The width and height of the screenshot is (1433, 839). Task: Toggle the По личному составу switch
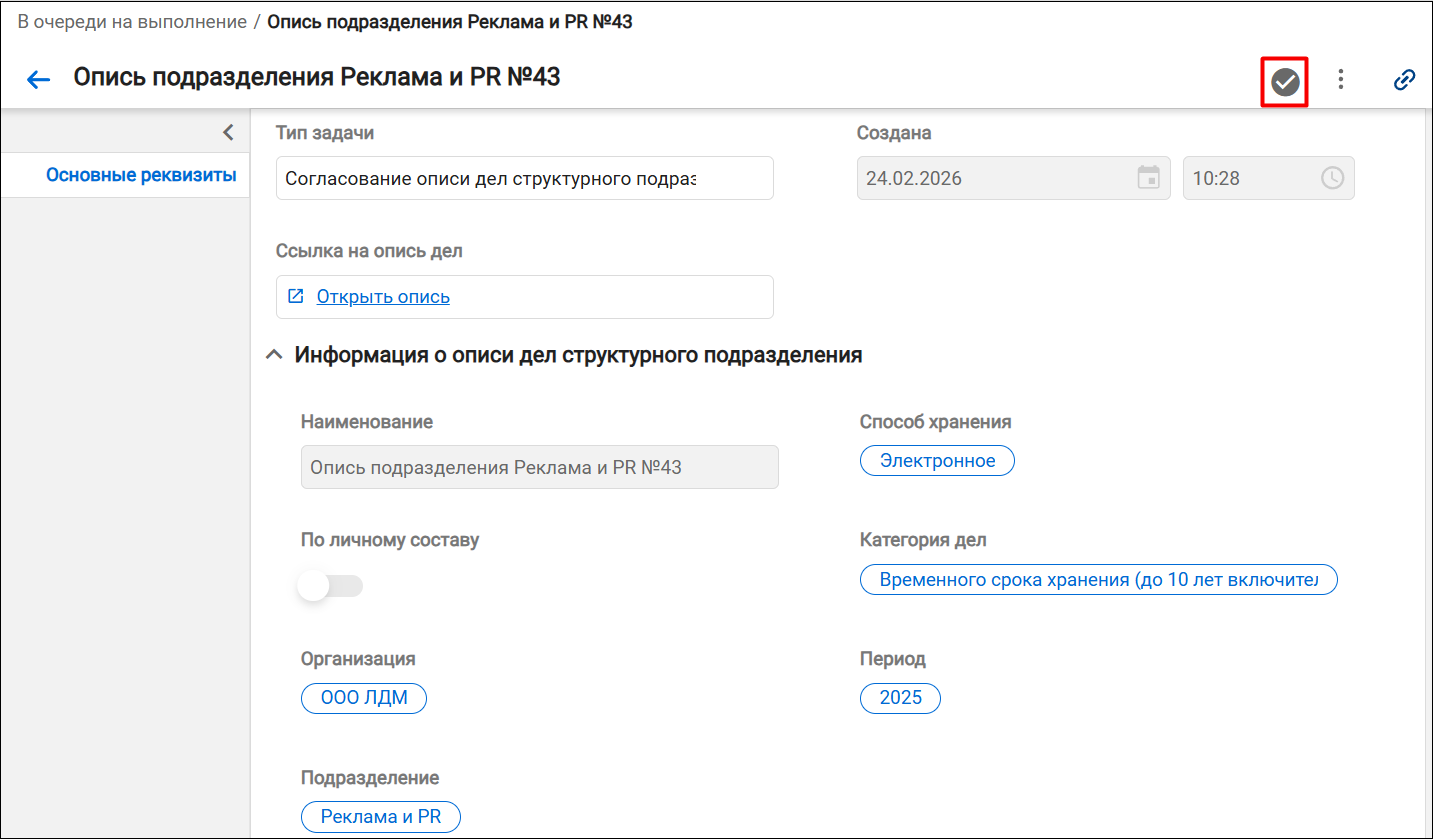click(331, 586)
